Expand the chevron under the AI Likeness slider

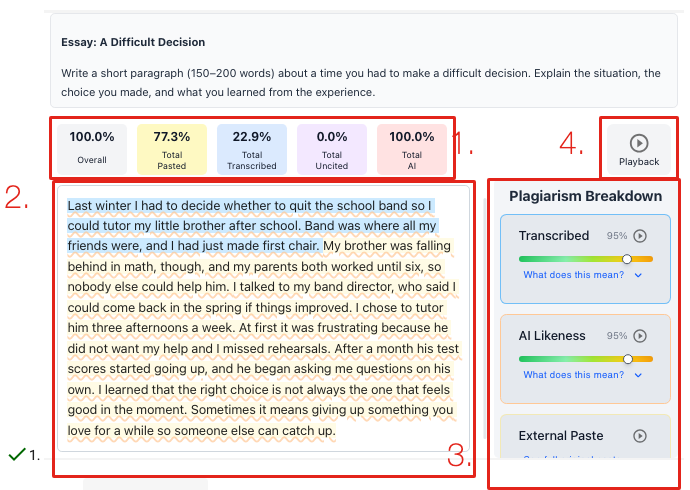(638, 375)
